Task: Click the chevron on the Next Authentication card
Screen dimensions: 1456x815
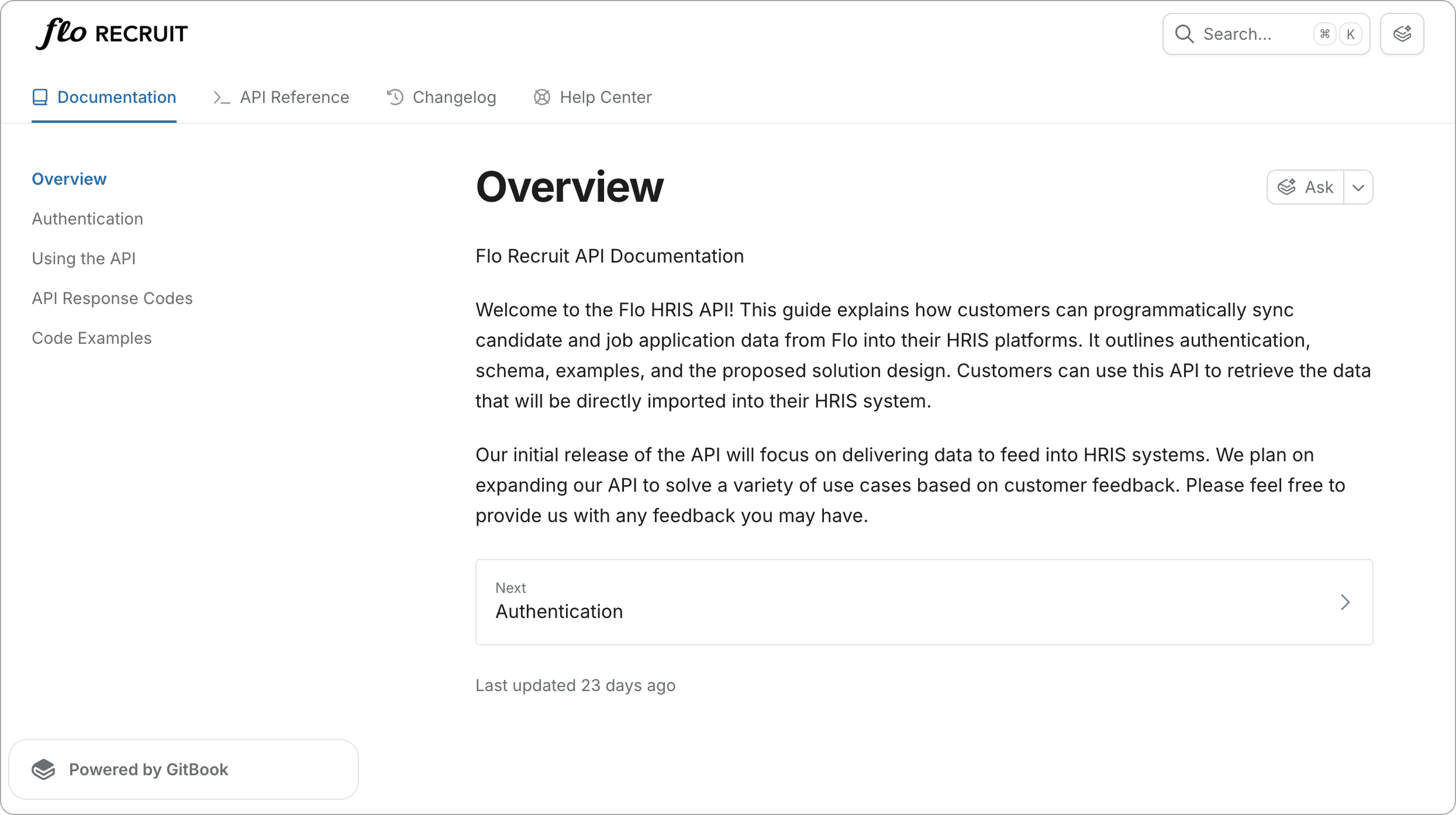Action: pos(1345,602)
